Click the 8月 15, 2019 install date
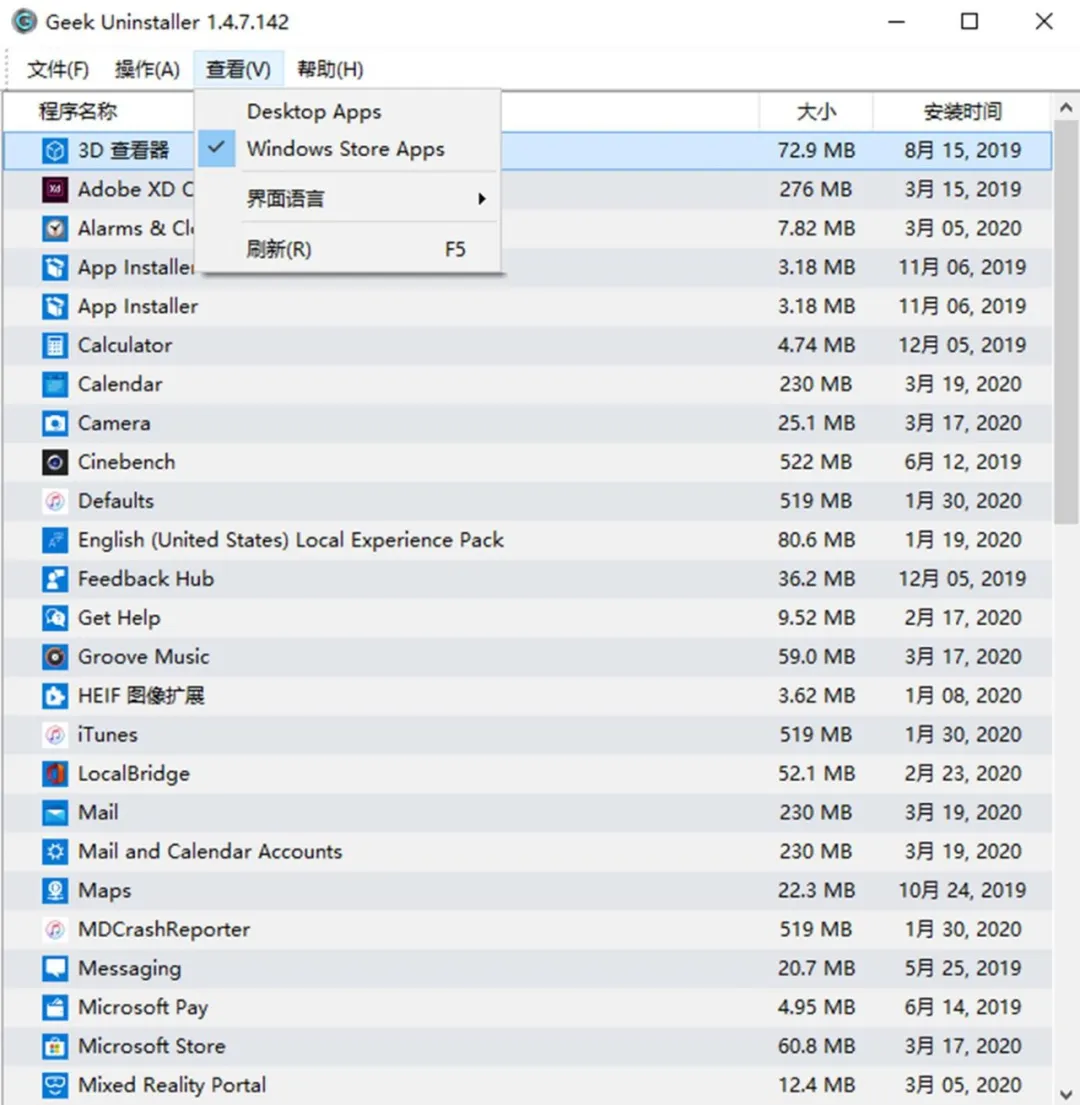The width and height of the screenshot is (1080, 1105). (962, 150)
